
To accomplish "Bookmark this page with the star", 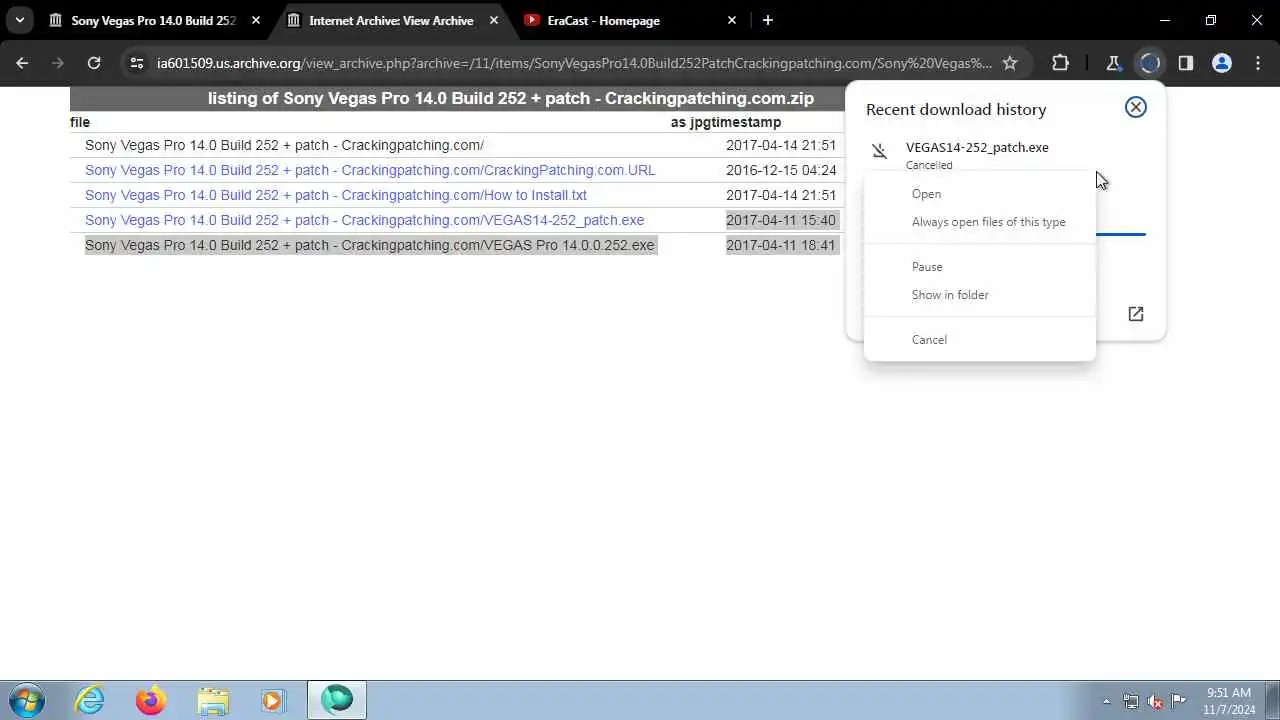I will pyautogui.click(x=1010, y=63).
